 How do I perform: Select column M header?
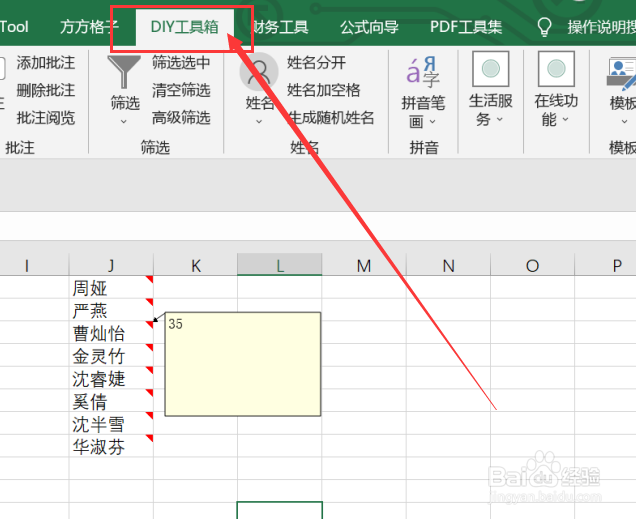coord(364,266)
